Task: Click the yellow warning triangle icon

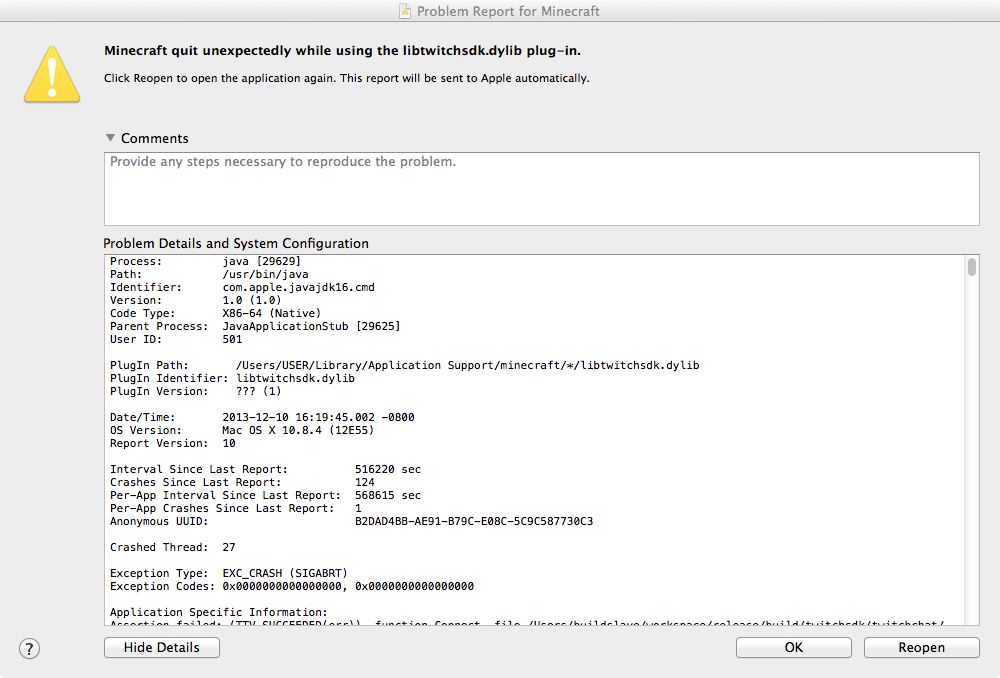Action: click(52, 75)
